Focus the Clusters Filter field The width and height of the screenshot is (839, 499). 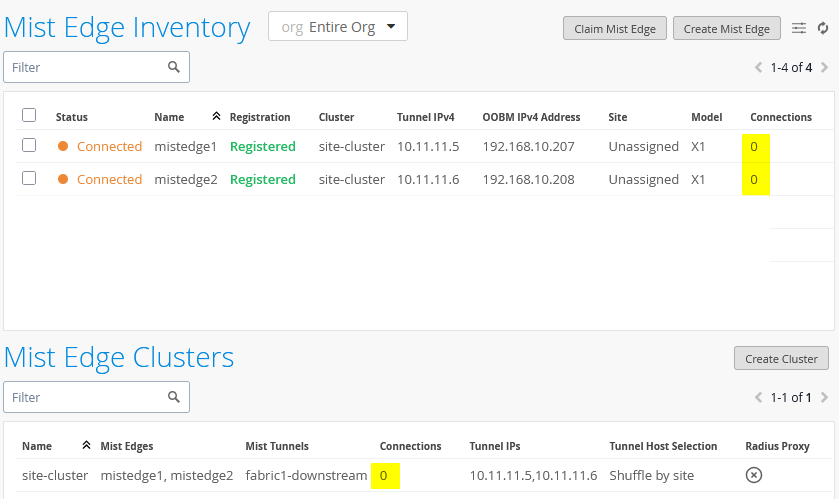pyautogui.click(x=96, y=397)
